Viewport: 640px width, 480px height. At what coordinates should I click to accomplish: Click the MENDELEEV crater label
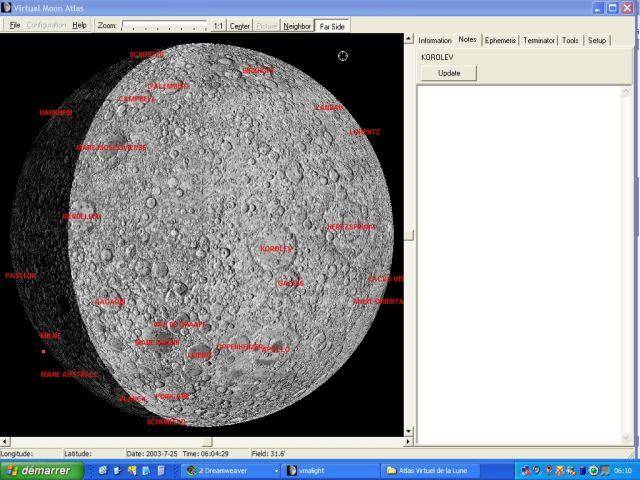pos(82,216)
